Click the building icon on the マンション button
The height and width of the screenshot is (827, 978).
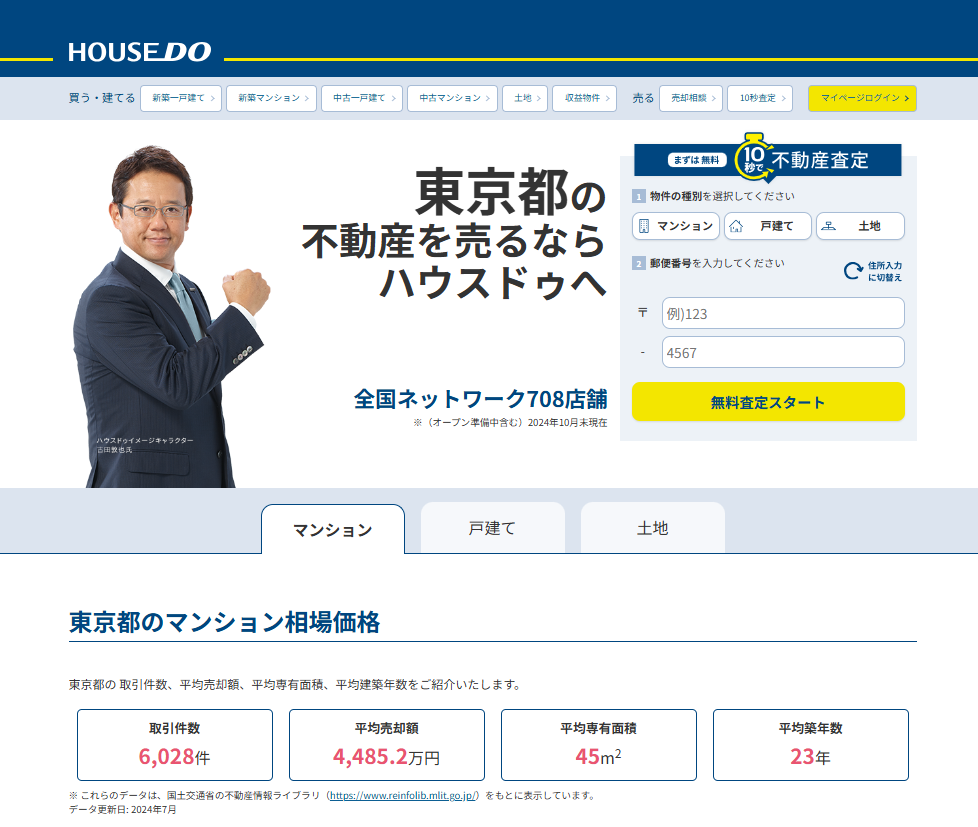(644, 226)
